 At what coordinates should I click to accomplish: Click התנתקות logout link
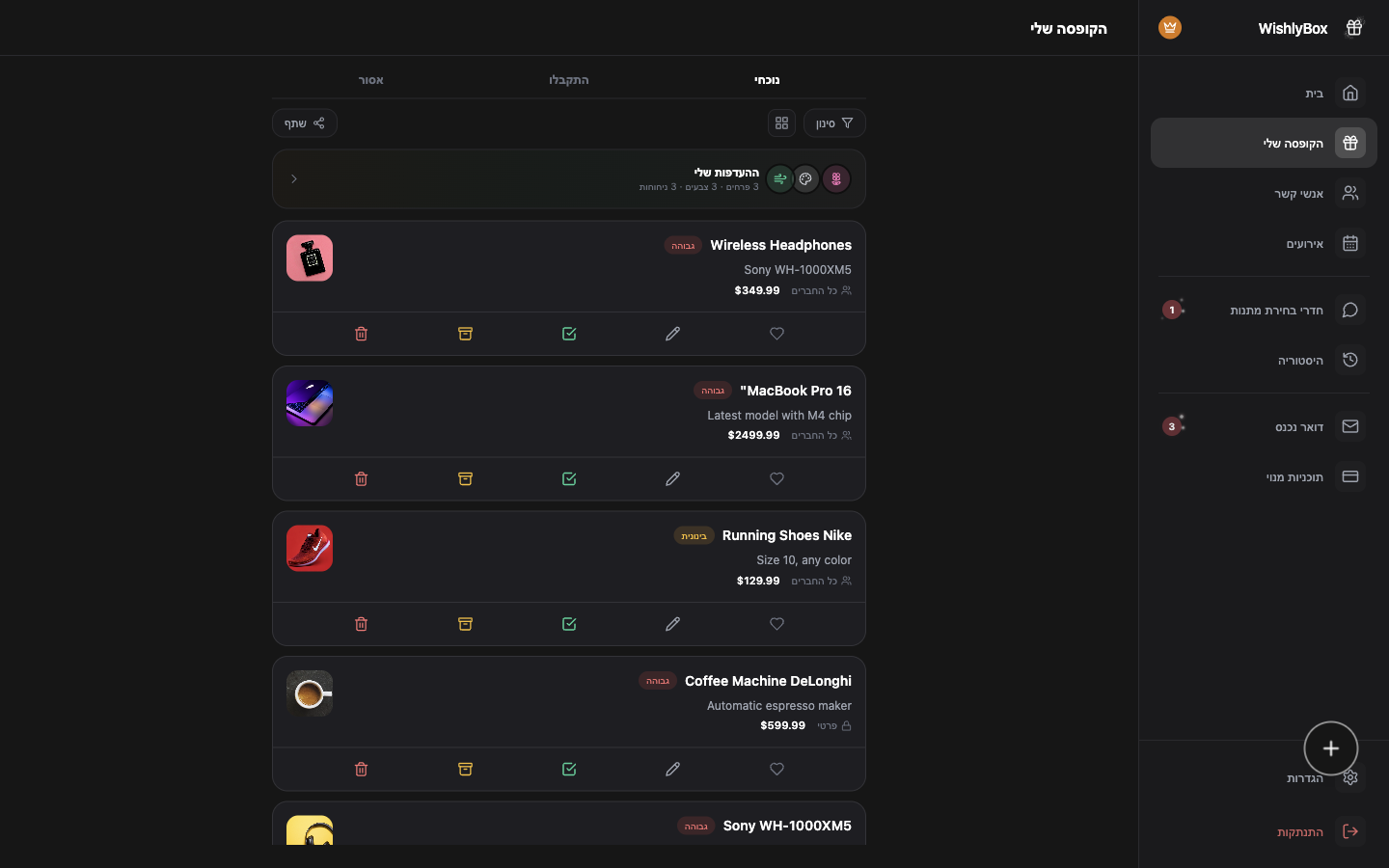click(x=1300, y=832)
